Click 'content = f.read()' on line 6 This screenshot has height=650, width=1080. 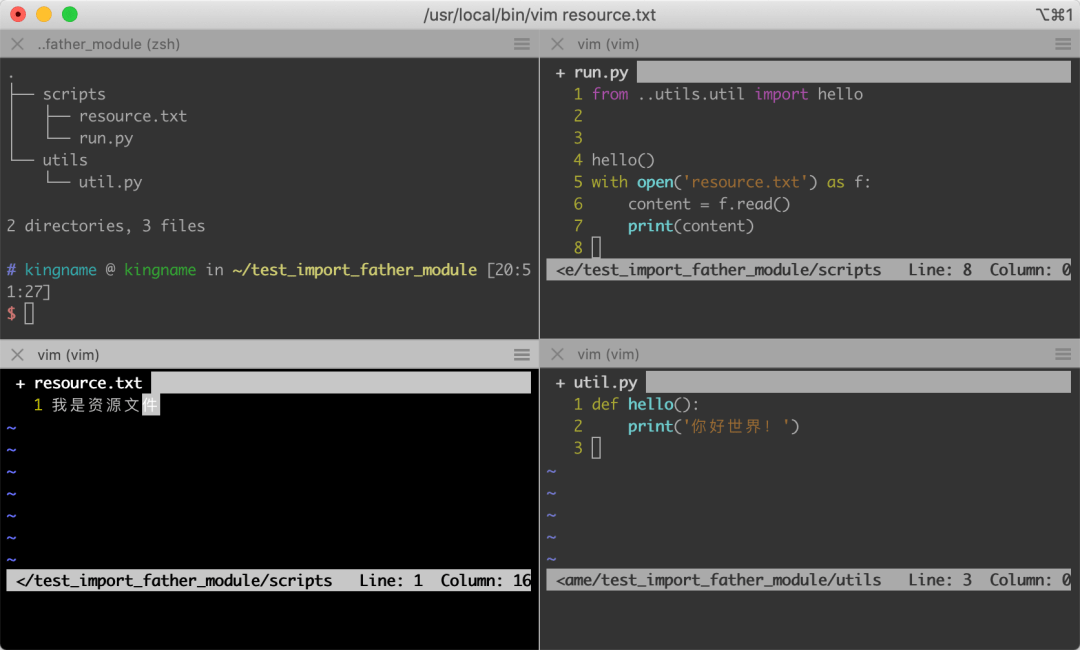[x=709, y=205]
